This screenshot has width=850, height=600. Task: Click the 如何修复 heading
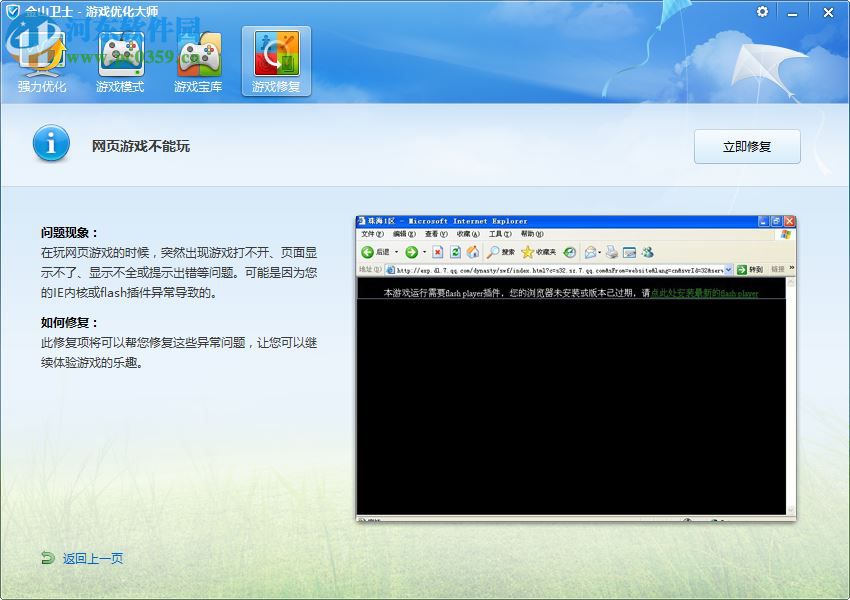tap(69, 322)
